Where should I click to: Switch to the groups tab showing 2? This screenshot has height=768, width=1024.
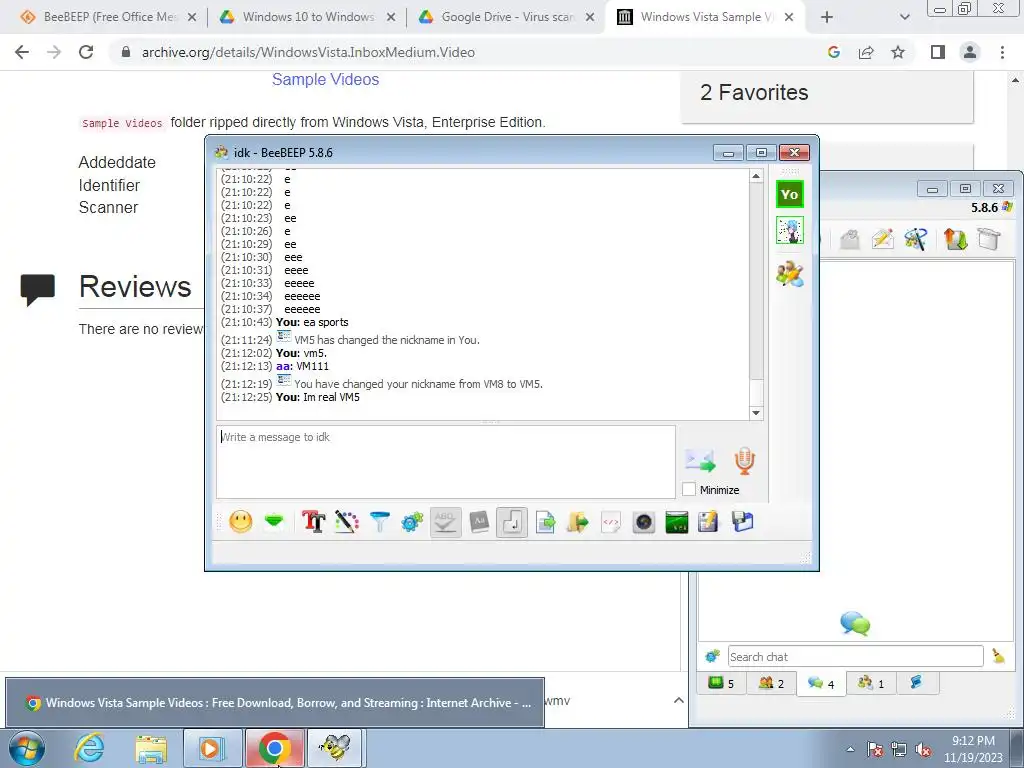pyautogui.click(x=771, y=683)
